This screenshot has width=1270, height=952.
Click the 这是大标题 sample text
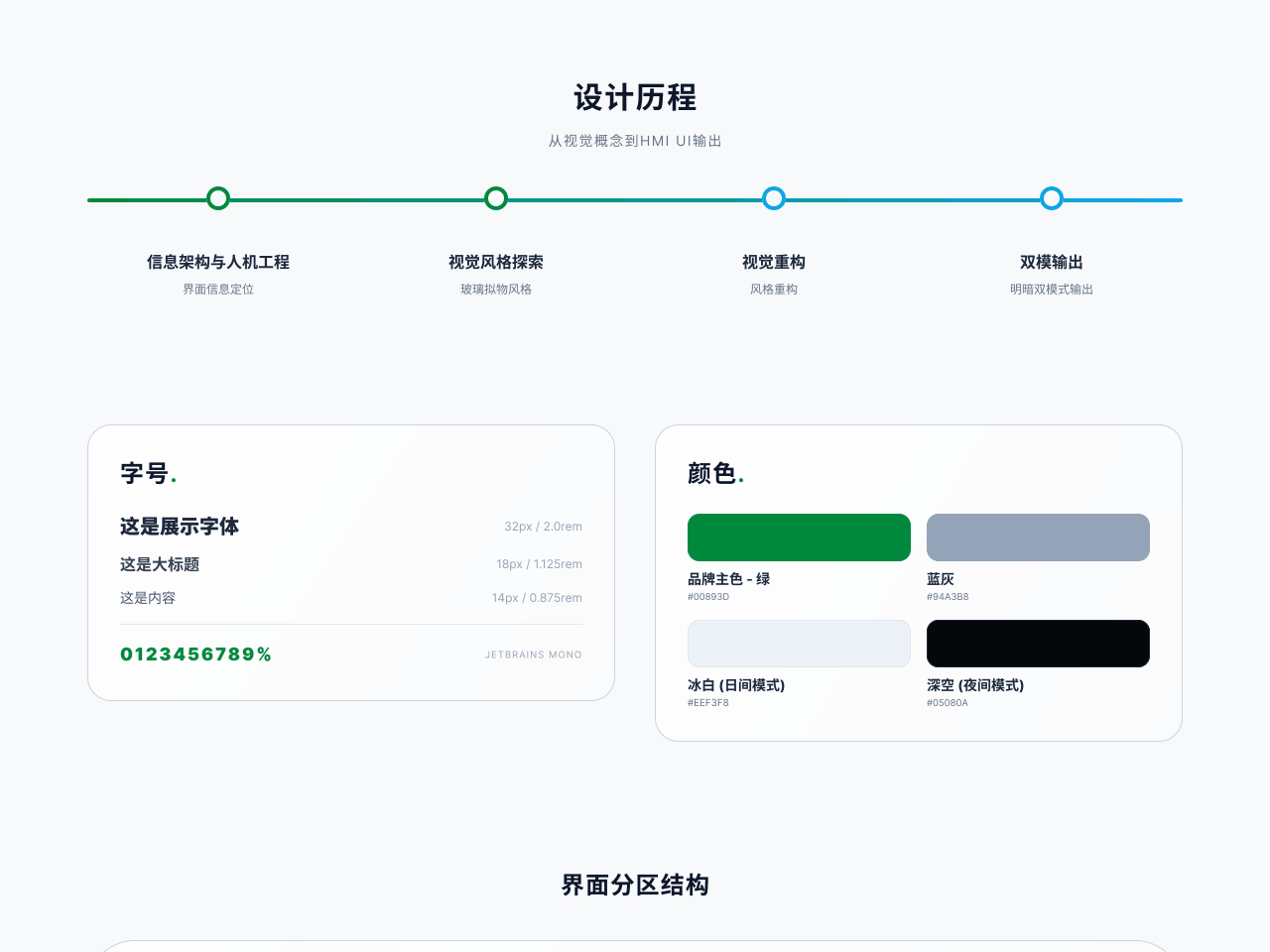pyautogui.click(x=160, y=564)
